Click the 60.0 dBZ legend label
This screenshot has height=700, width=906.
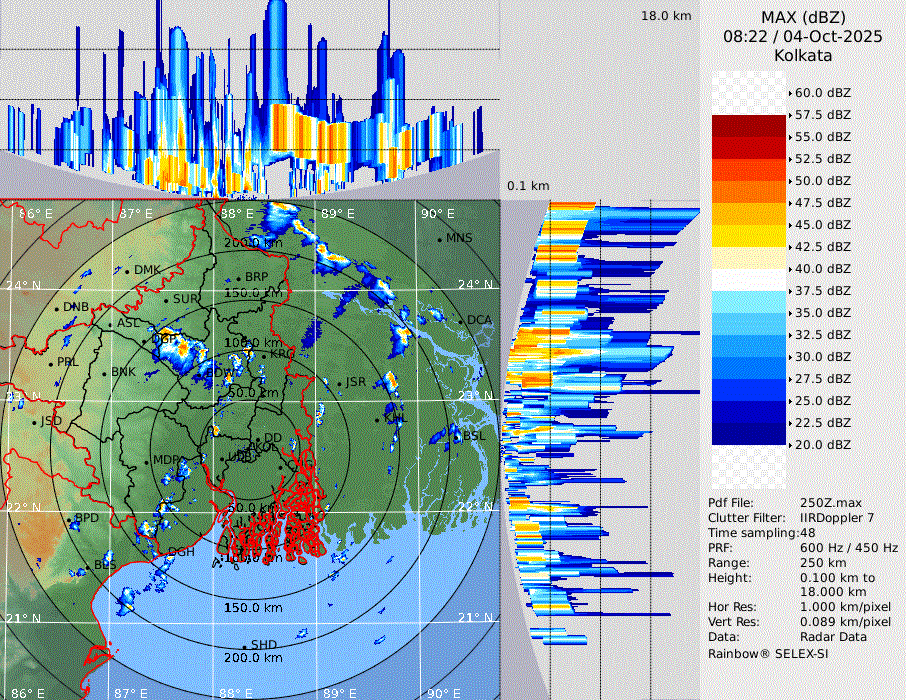pyautogui.click(x=822, y=93)
